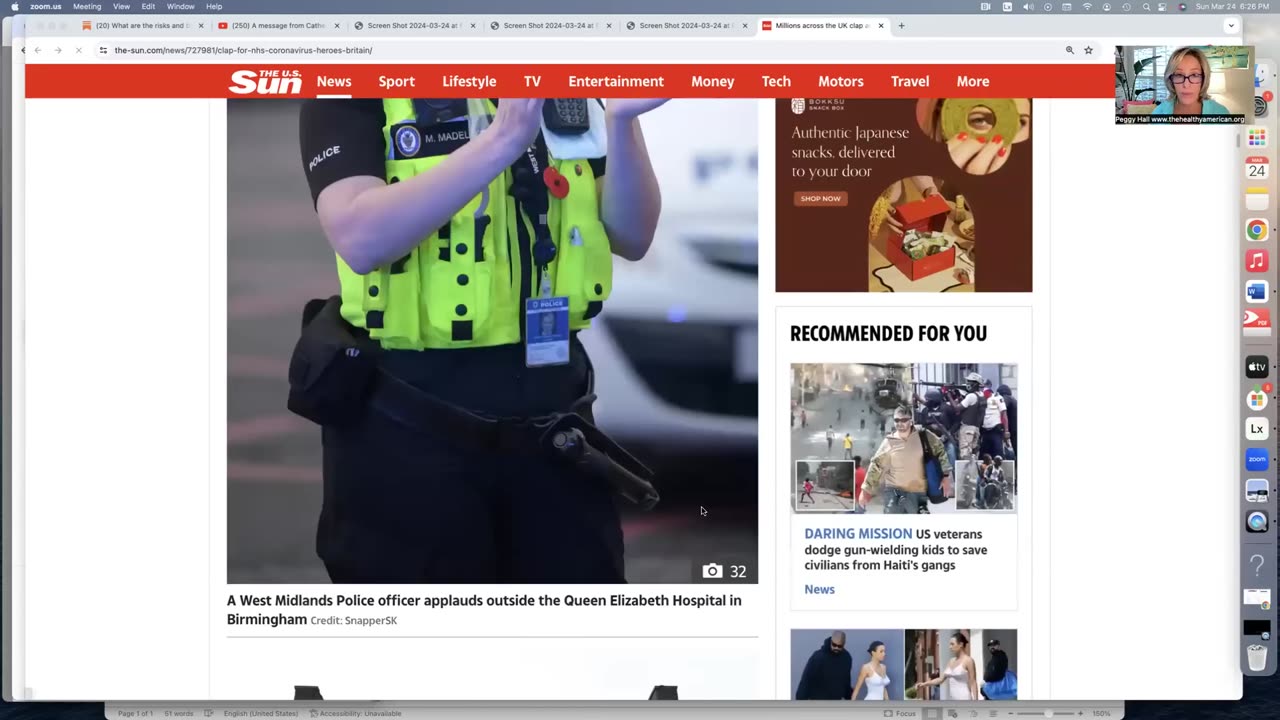Go to the Money section

click(713, 81)
